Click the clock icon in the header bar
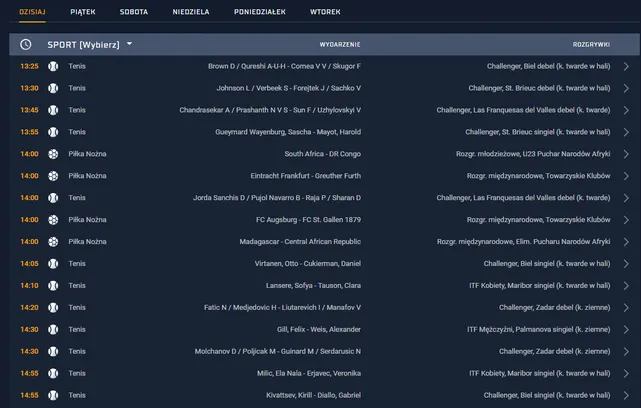 pyautogui.click(x=25, y=45)
